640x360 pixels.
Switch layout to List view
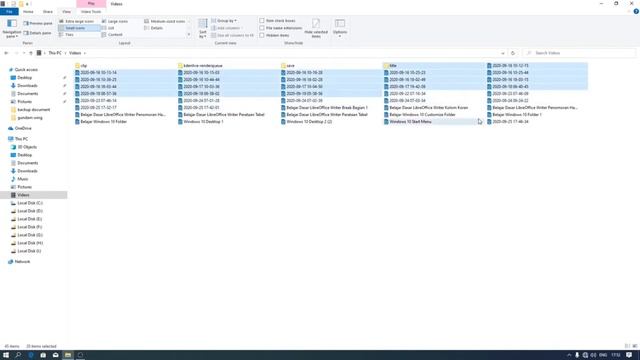coord(108,28)
